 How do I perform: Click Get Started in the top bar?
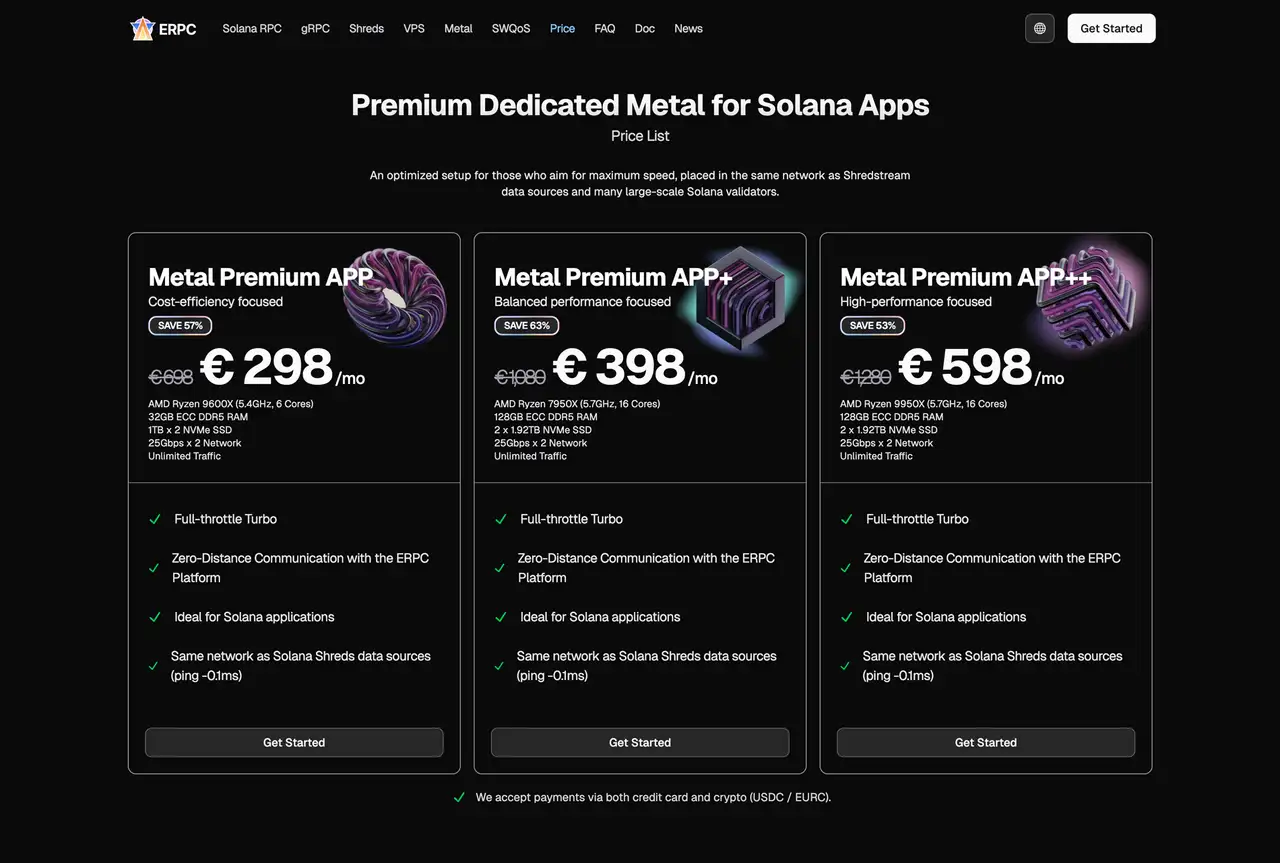point(1111,28)
